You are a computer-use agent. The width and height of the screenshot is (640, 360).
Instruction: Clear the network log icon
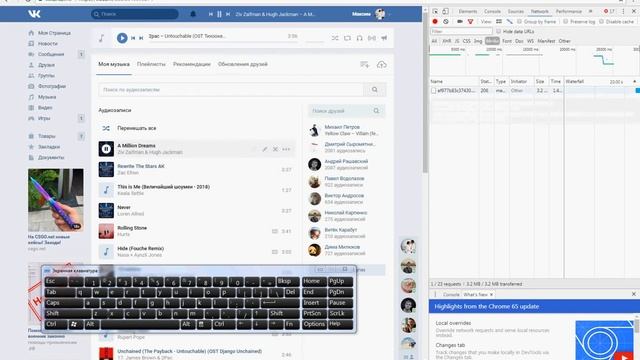[446, 21]
